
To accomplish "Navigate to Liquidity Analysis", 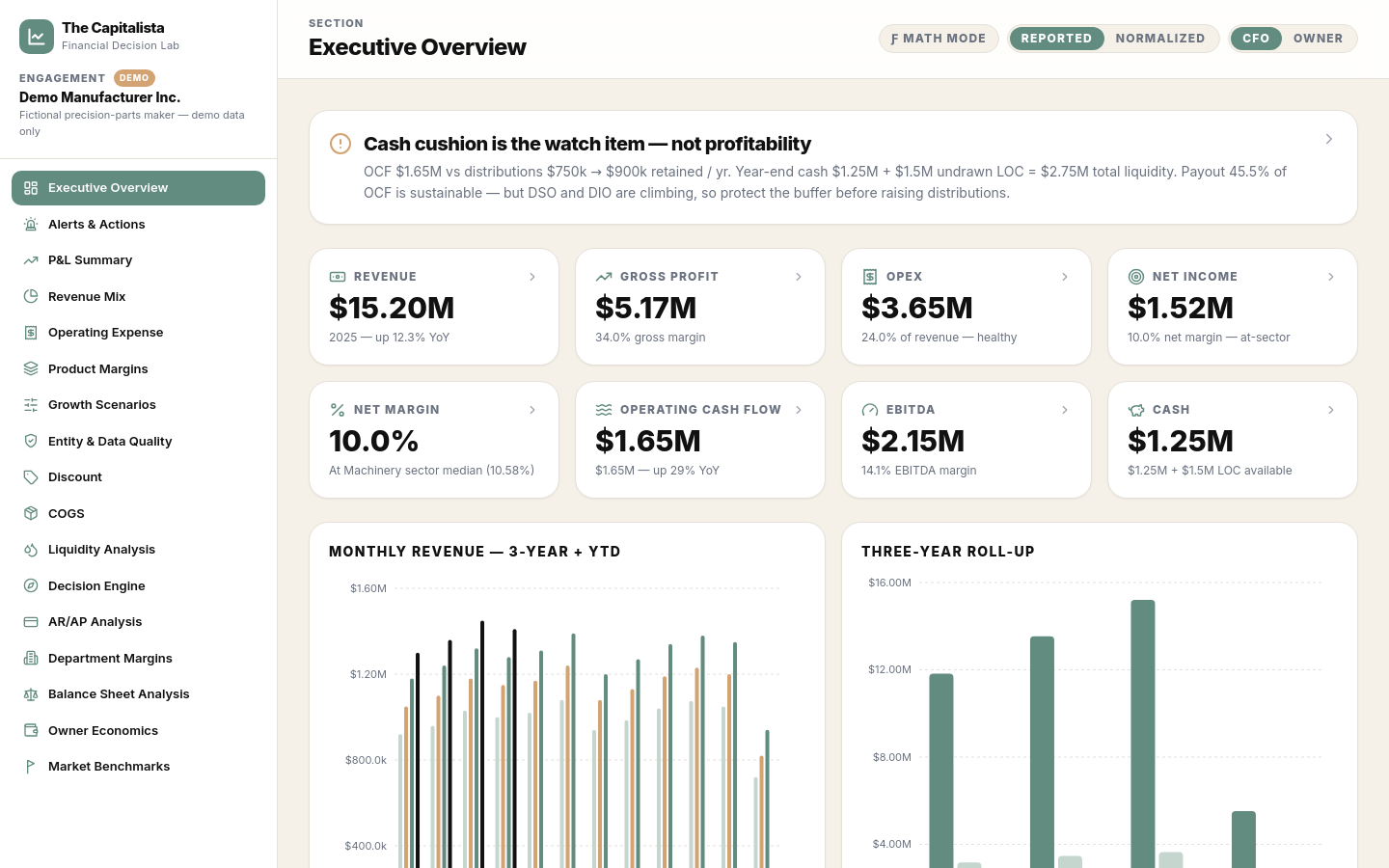I will [138, 550].
